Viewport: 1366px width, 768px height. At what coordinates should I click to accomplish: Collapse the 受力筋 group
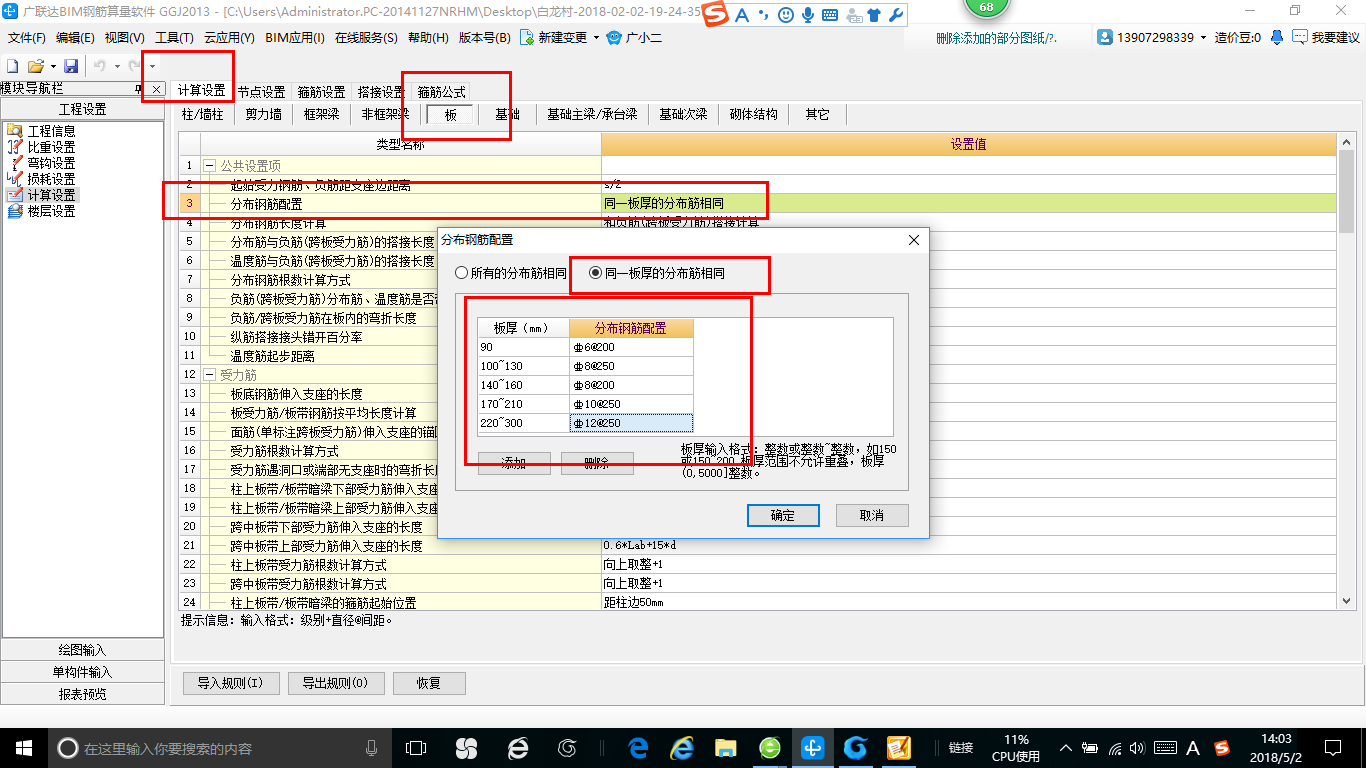(x=210, y=374)
